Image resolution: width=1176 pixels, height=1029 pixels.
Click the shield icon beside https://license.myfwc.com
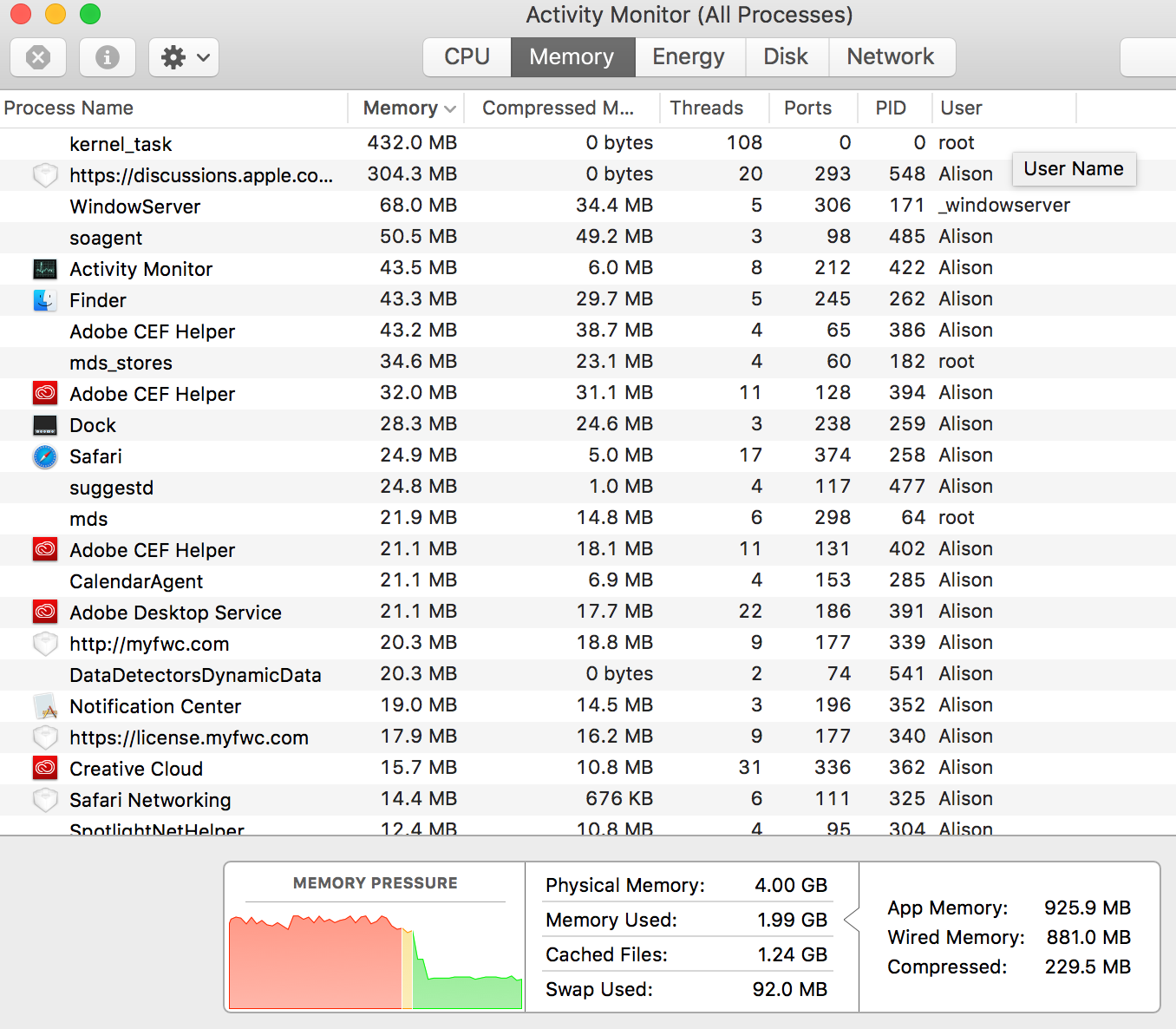pyautogui.click(x=45, y=737)
